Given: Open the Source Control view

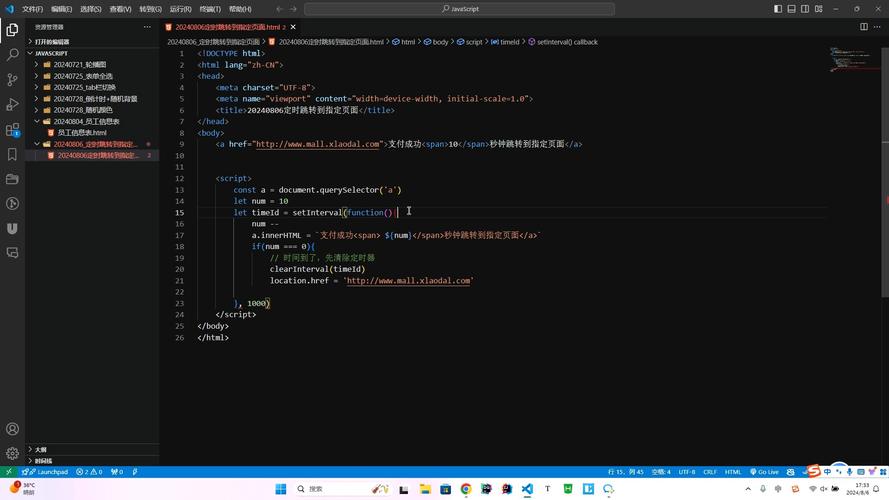Looking at the screenshot, I should pos(12,80).
